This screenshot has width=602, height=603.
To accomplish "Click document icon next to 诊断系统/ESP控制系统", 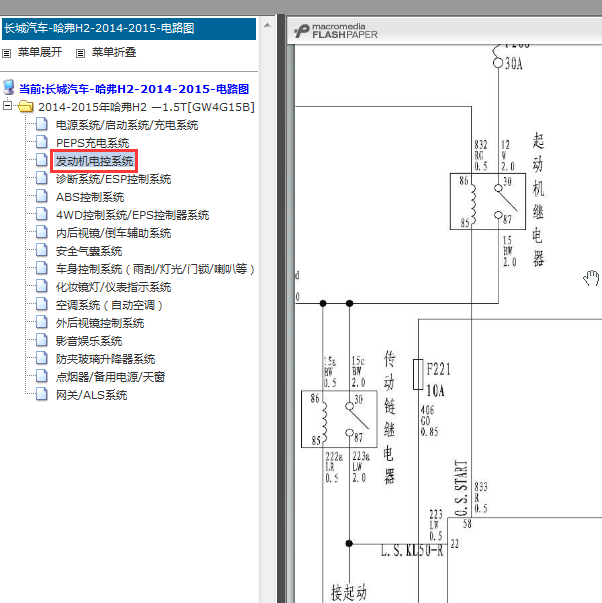I will [x=42, y=178].
